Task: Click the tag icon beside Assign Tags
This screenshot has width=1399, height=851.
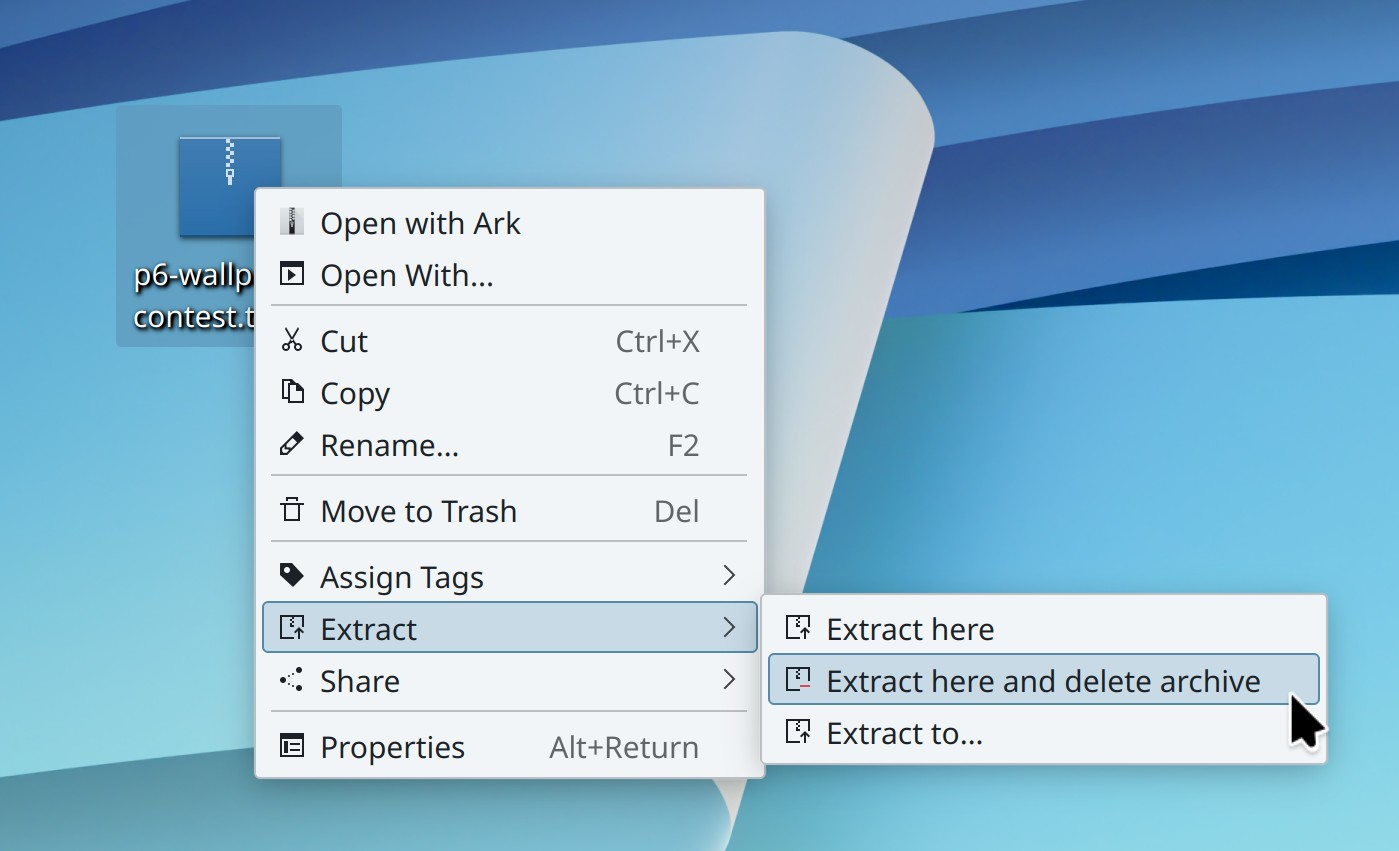Action: point(291,576)
